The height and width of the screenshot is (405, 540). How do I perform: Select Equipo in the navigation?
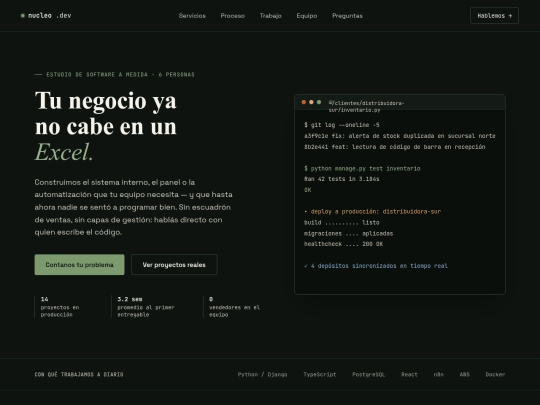[307, 16]
